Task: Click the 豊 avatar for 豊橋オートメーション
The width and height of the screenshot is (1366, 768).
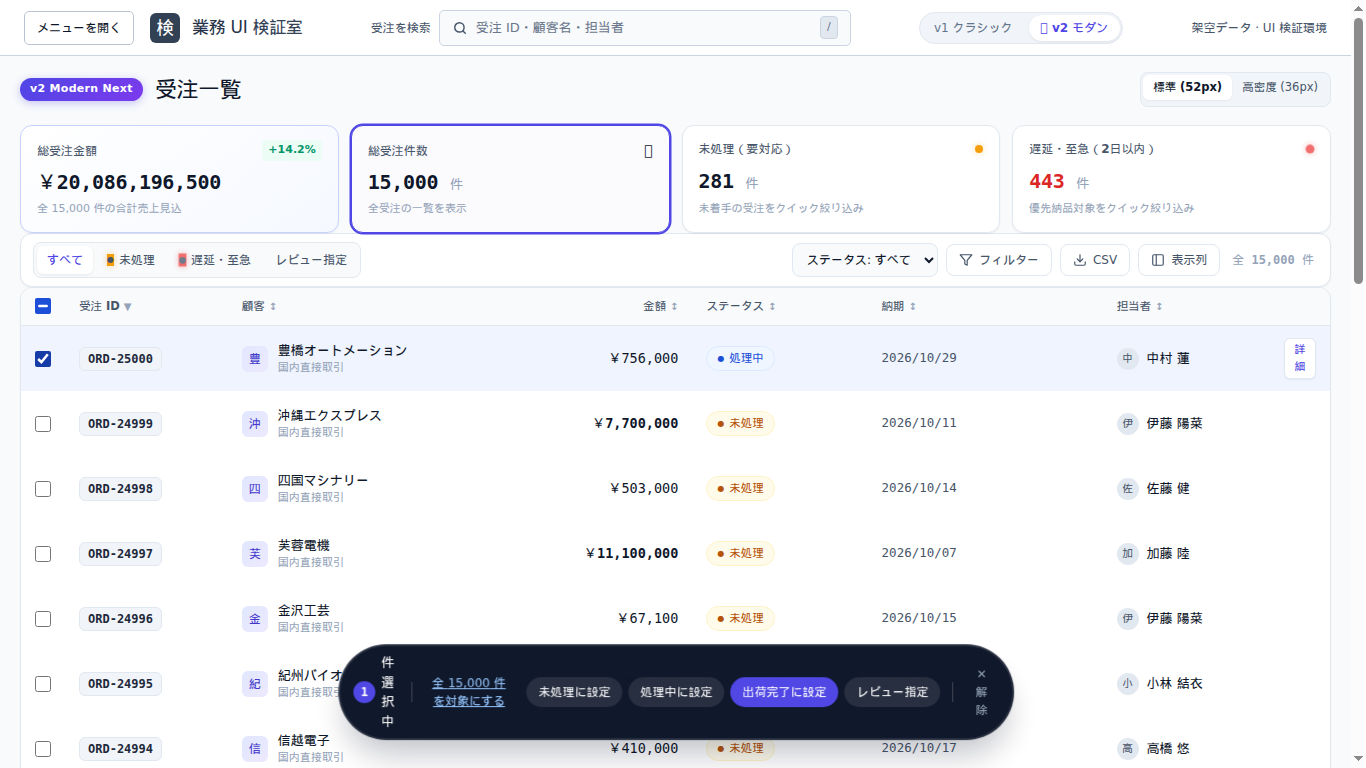Action: pos(255,359)
